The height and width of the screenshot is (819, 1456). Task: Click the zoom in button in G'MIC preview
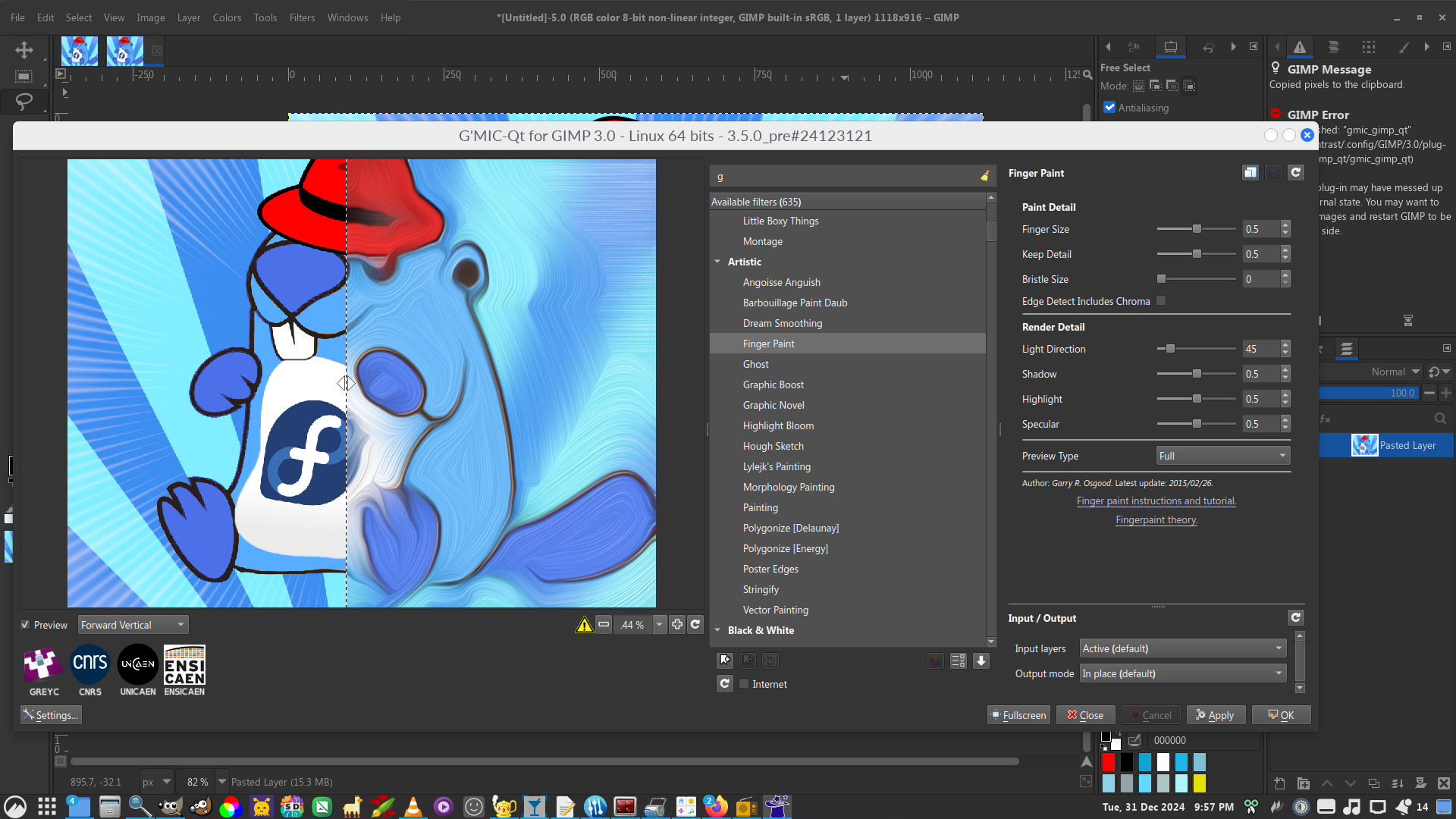(x=677, y=625)
